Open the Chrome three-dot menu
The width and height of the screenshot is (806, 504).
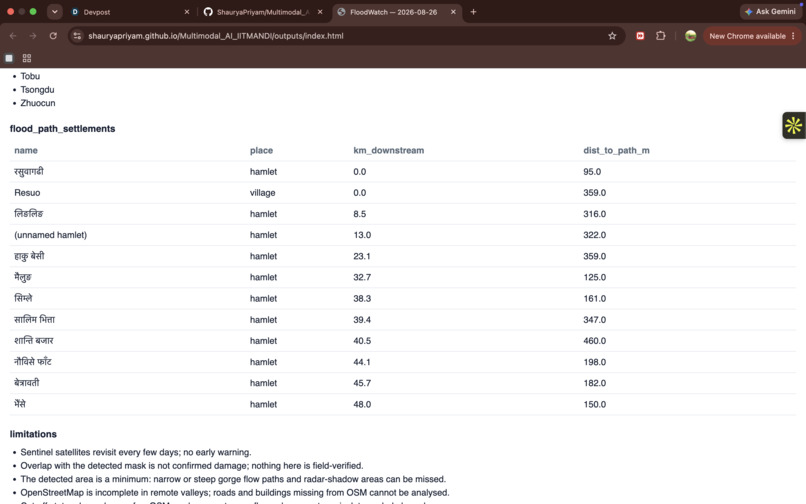point(793,36)
